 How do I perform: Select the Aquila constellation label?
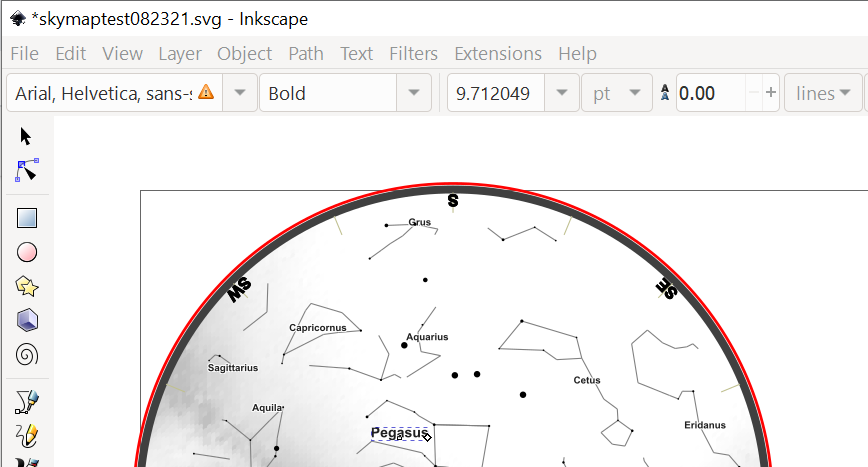(x=267, y=408)
